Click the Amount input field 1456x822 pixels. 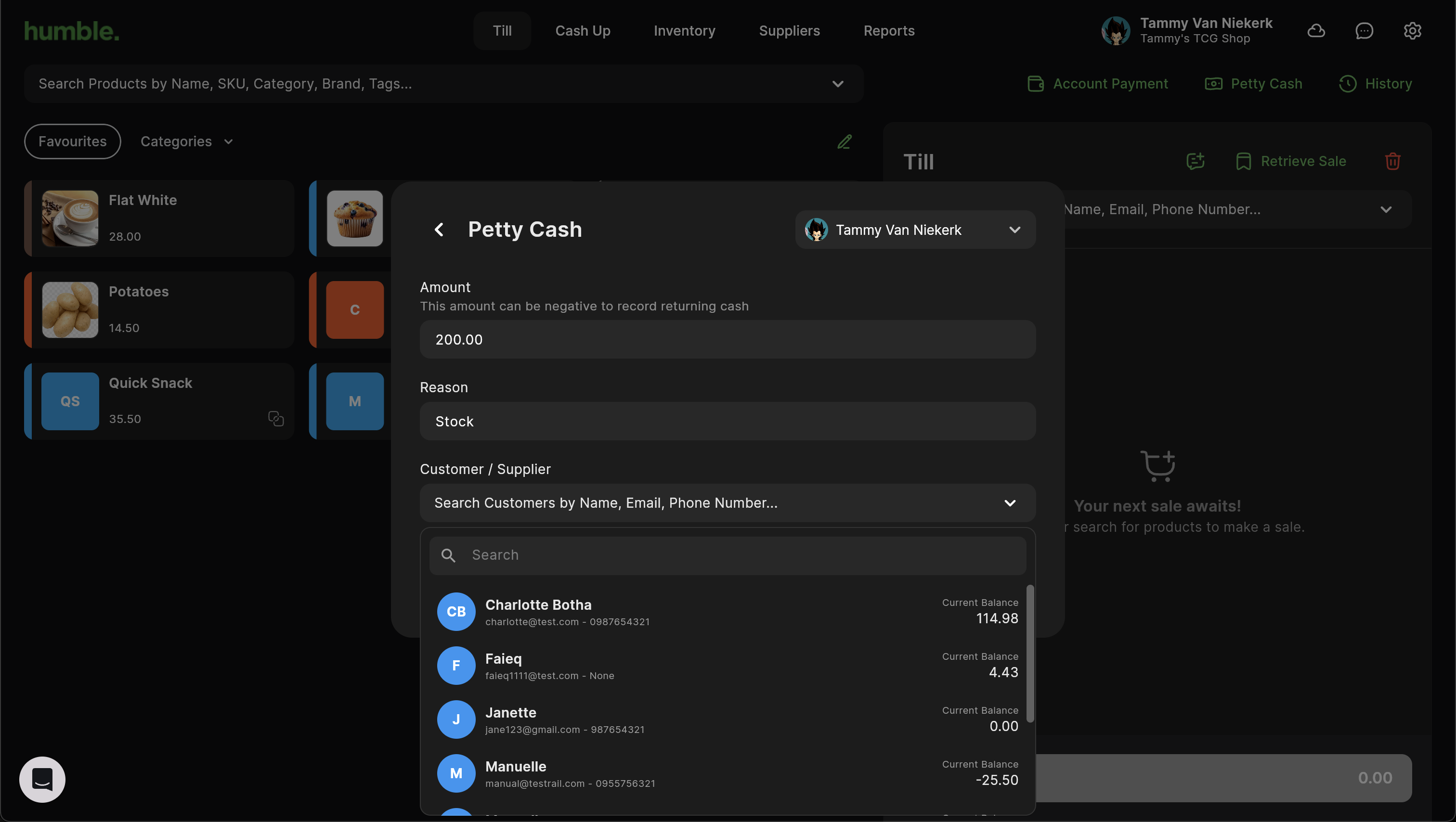pyautogui.click(x=727, y=340)
